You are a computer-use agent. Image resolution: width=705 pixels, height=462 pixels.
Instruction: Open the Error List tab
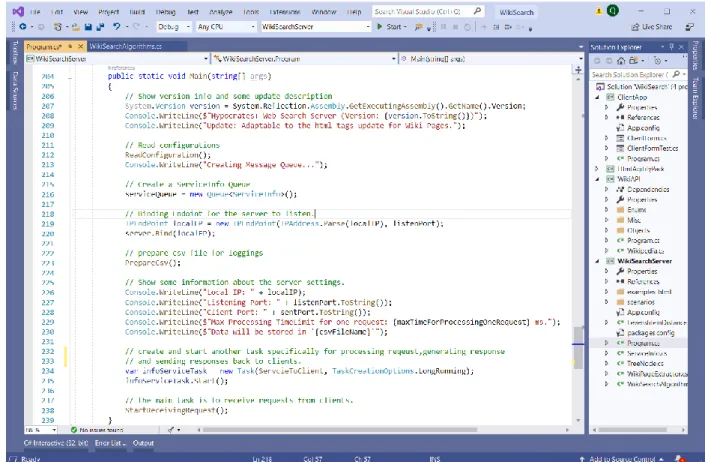click(110, 443)
